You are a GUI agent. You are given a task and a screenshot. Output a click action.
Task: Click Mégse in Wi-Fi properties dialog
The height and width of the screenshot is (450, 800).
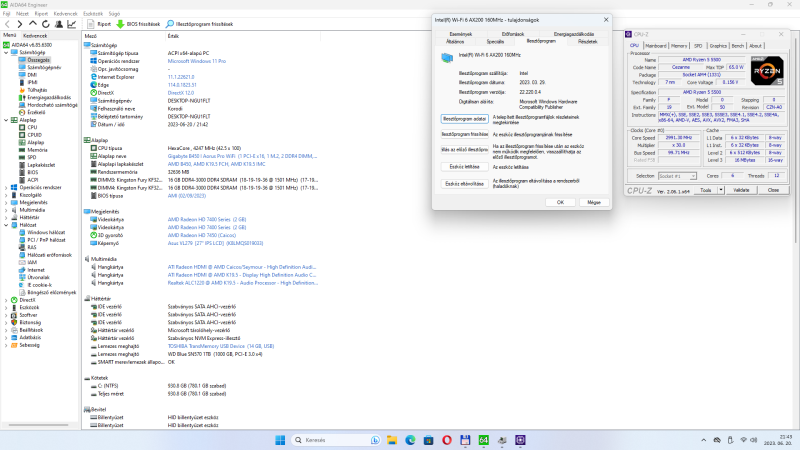[x=594, y=203]
